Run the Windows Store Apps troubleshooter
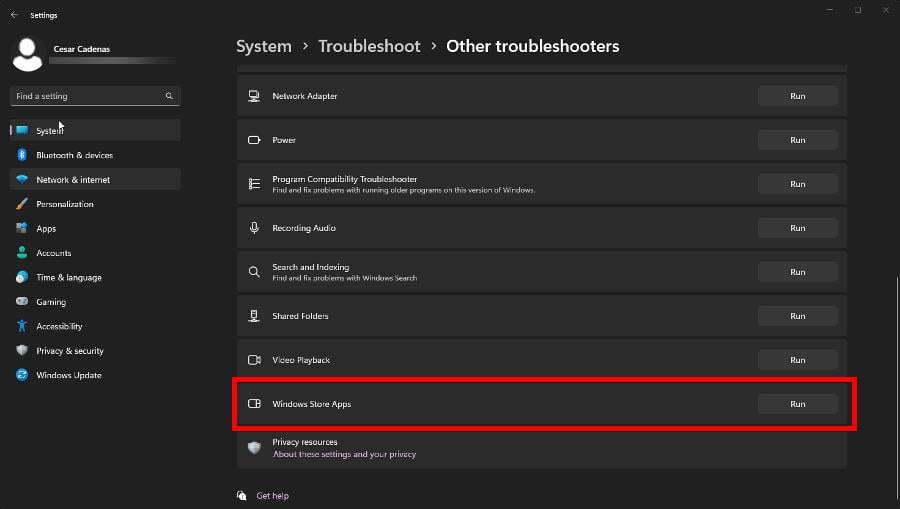This screenshot has height=509, width=900. tap(797, 404)
